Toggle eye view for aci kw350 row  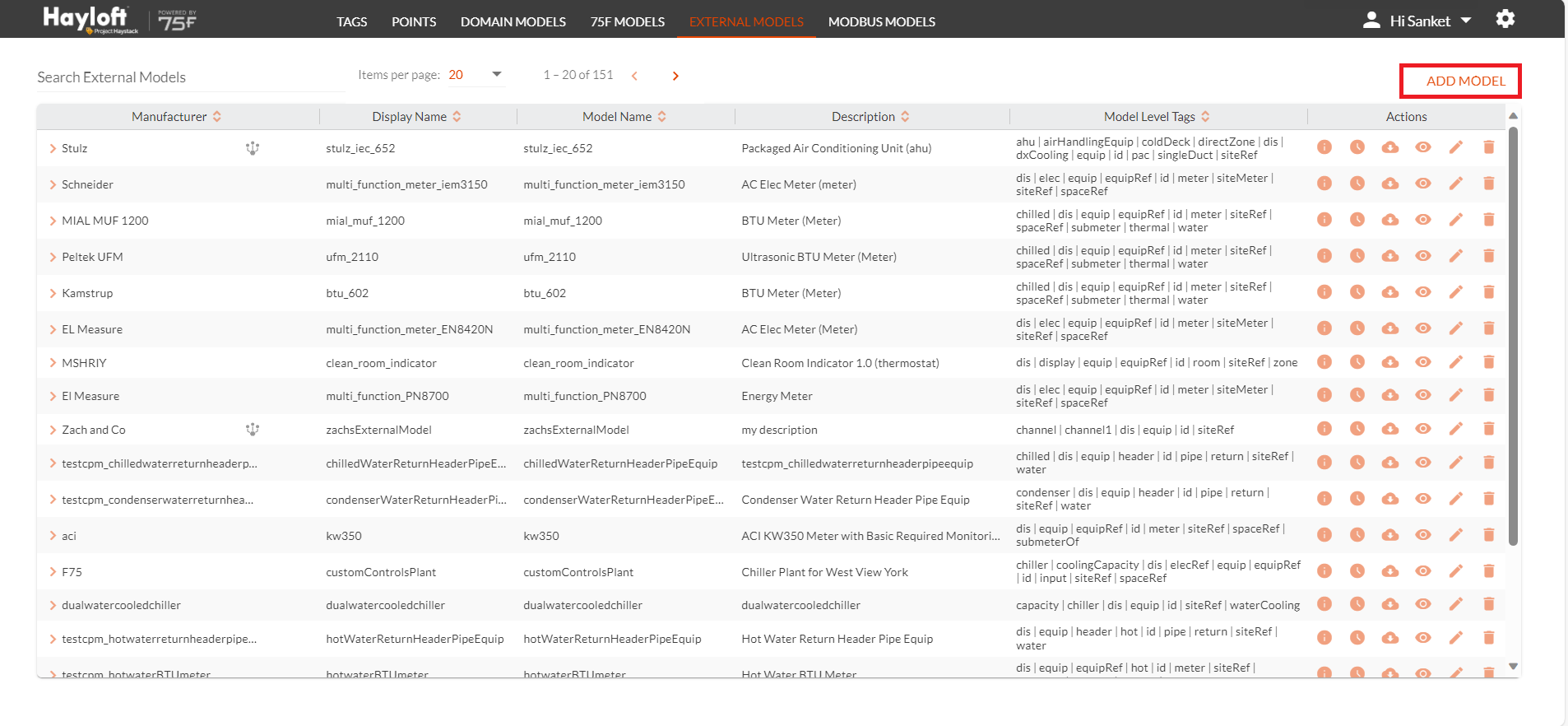click(x=1423, y=535)
